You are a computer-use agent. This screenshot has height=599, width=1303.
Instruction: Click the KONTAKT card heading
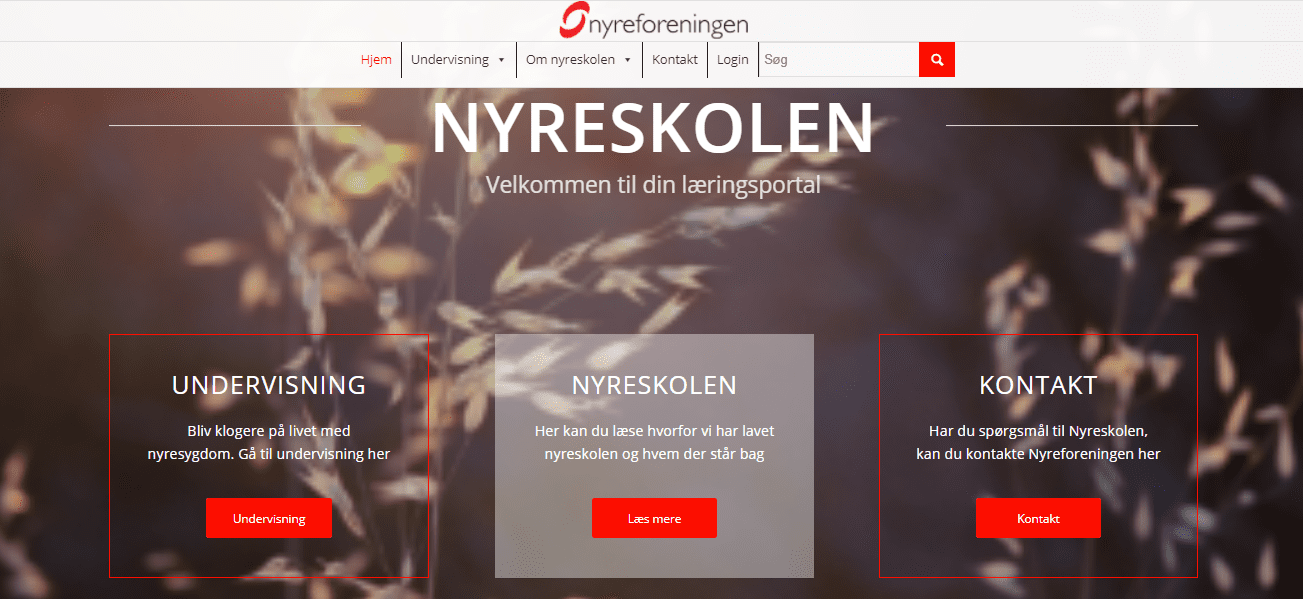[1038, 385]
